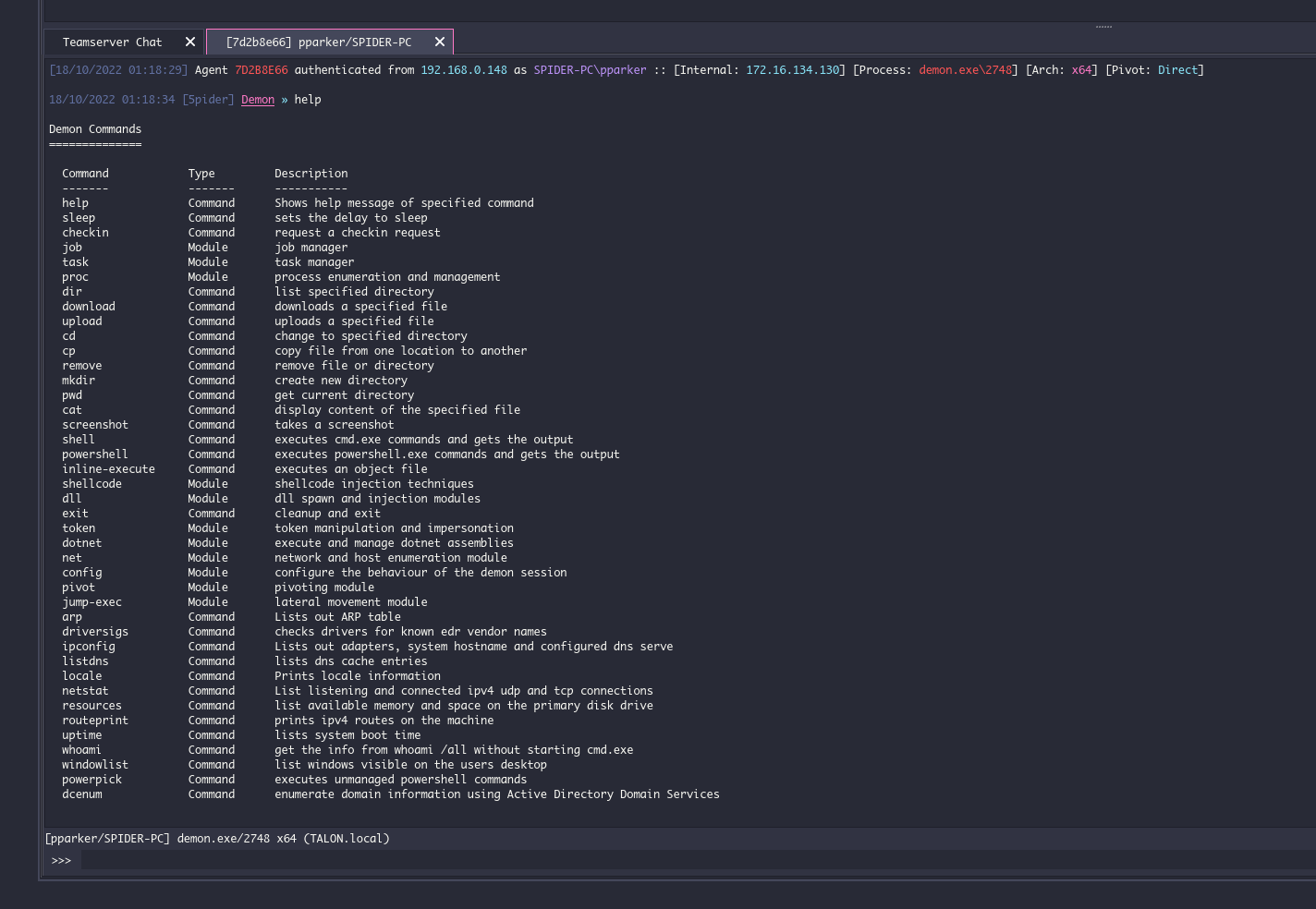Image resolution: width=1316 pixels, height=909 pixels.
Task: Click the 'download' command name
Action: [x=89, y=307]
